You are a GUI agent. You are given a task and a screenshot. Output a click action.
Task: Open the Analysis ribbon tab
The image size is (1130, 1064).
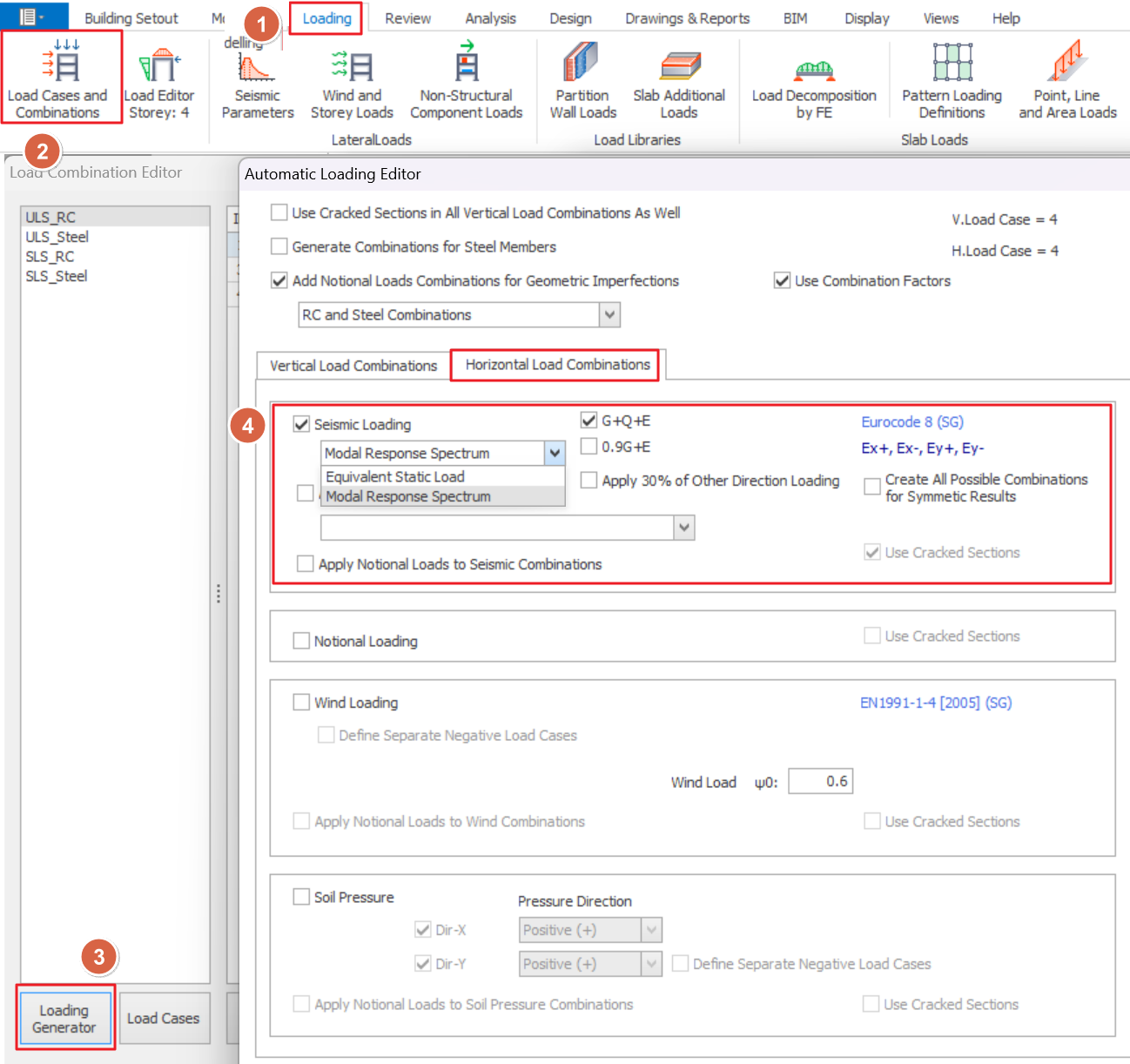(490, 18)
